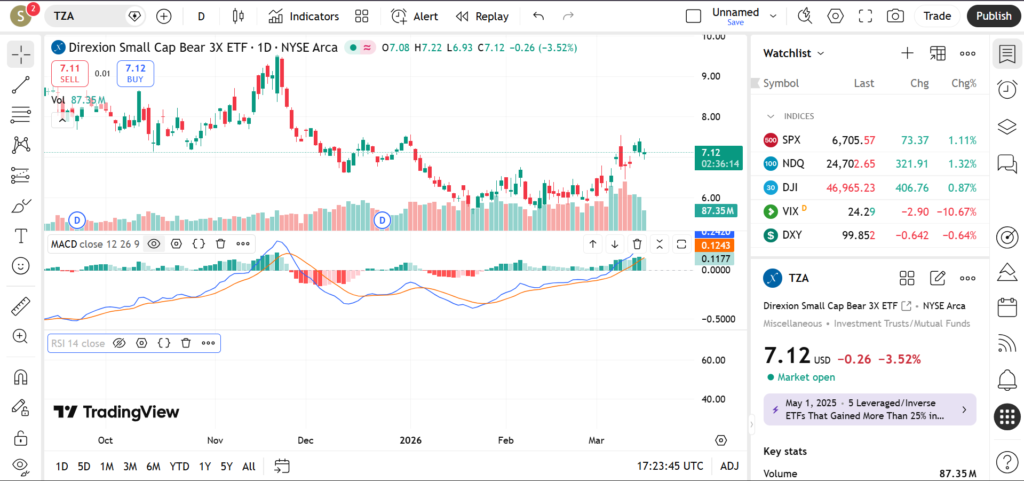Activate the Magnet snapping mode

pos(21,378)
